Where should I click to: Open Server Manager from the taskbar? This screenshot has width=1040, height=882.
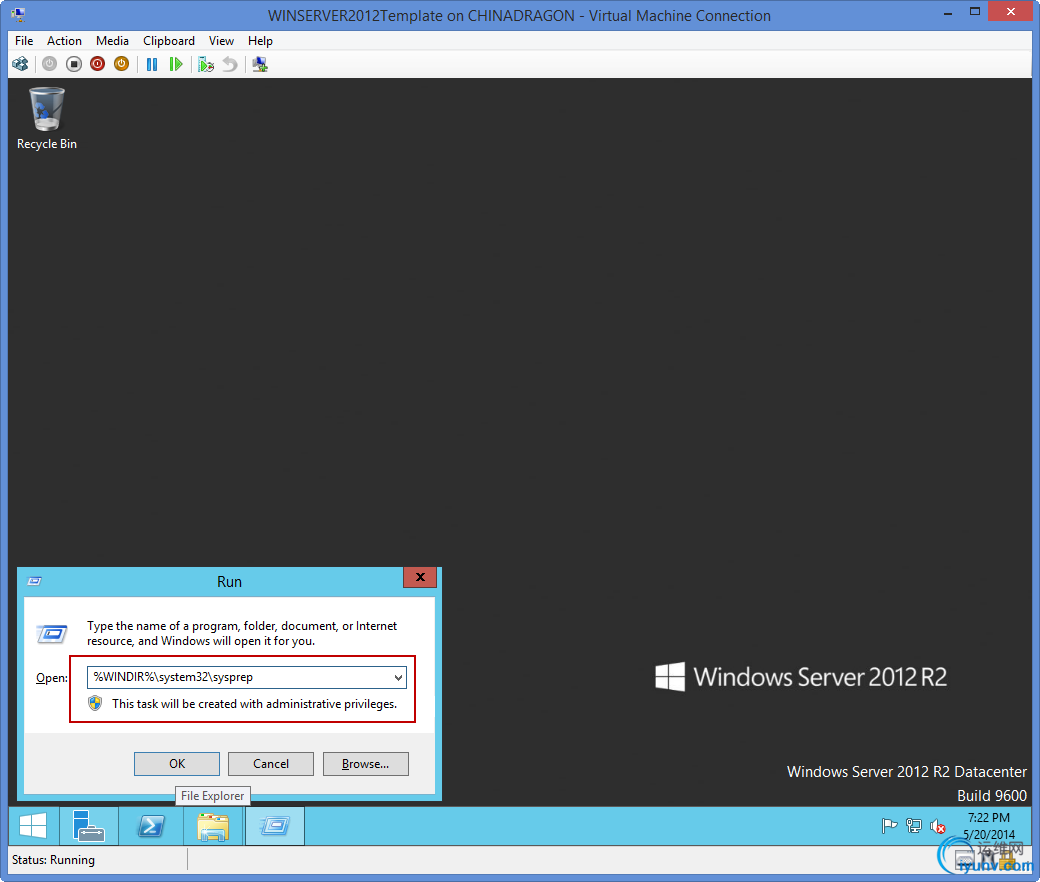(x=88, y=826)
